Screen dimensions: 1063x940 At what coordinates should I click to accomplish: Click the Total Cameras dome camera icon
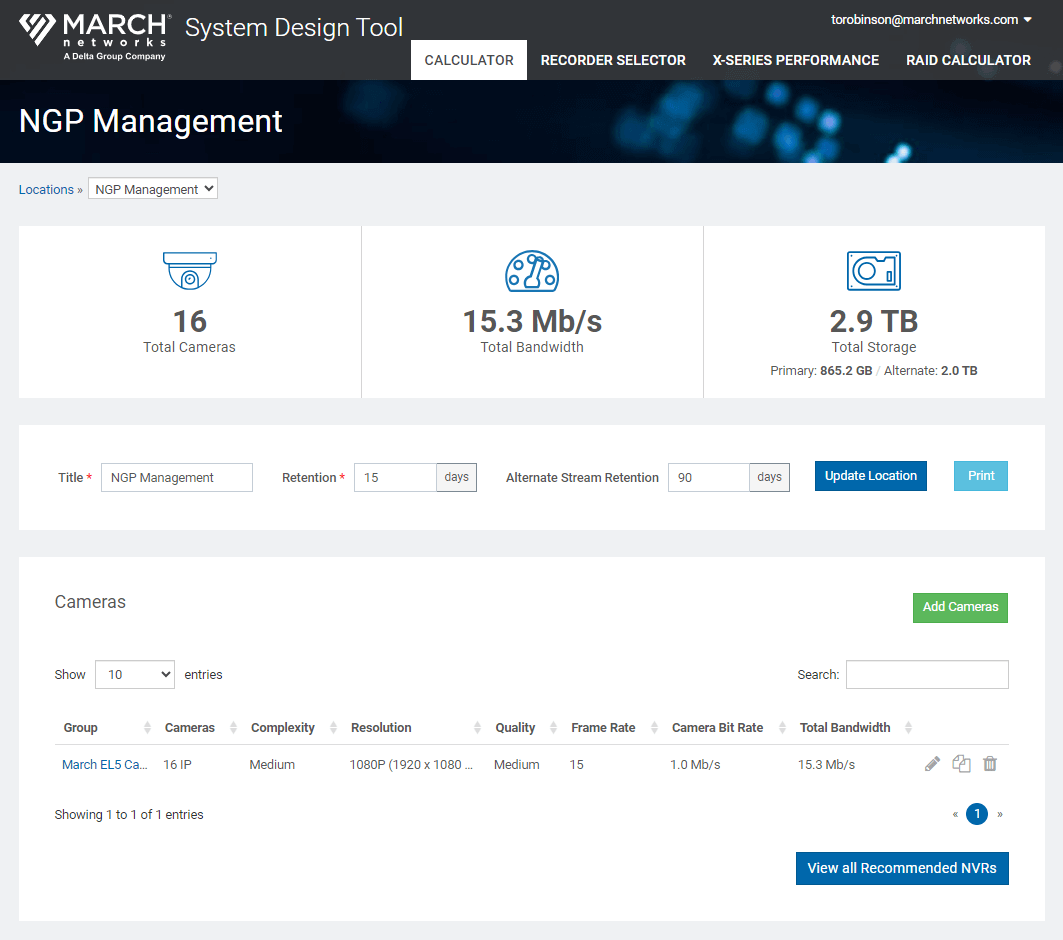pos(190,271)
